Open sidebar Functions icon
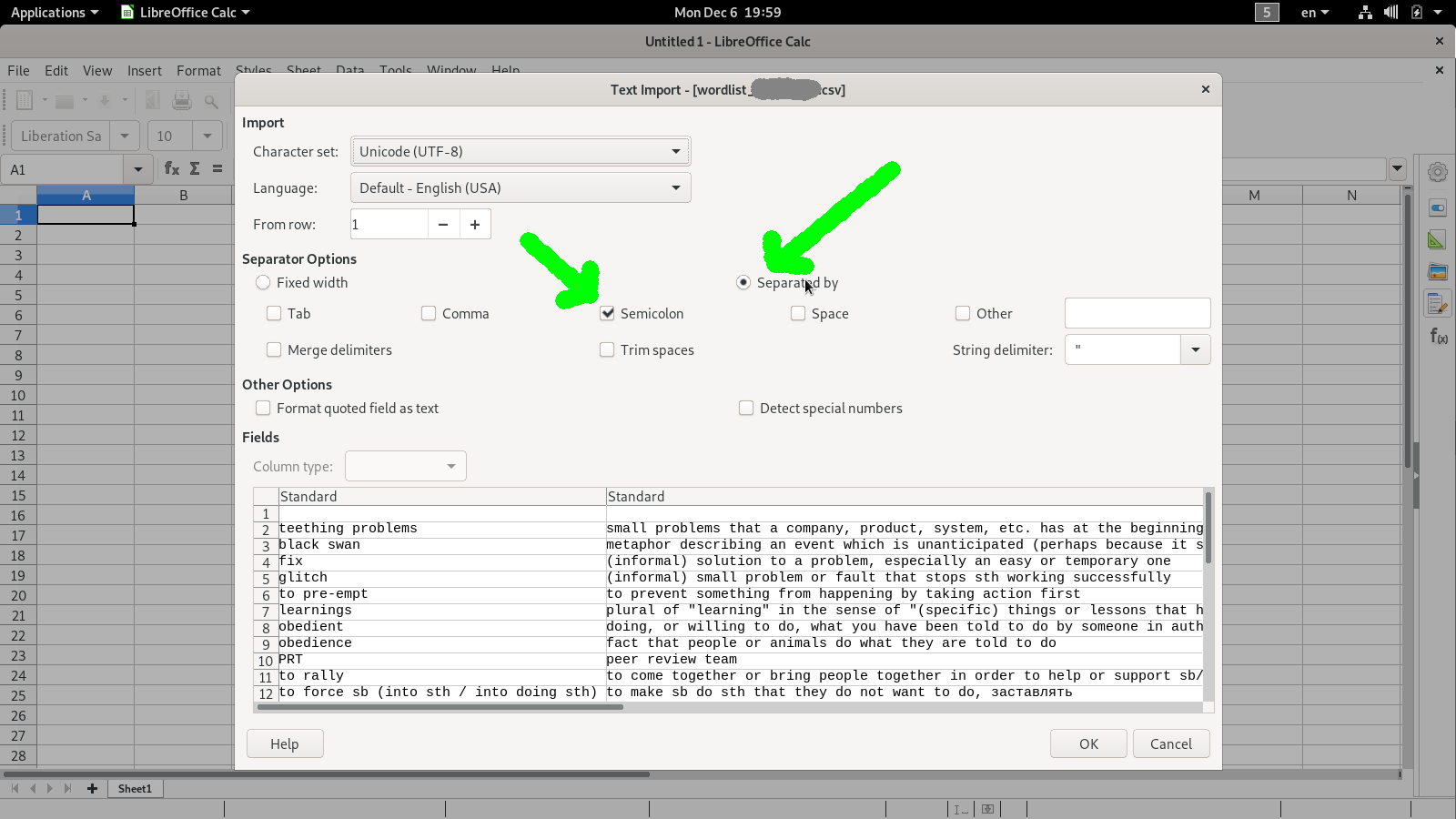This screenshot has height=819, width=1456. pos(1437,336)
